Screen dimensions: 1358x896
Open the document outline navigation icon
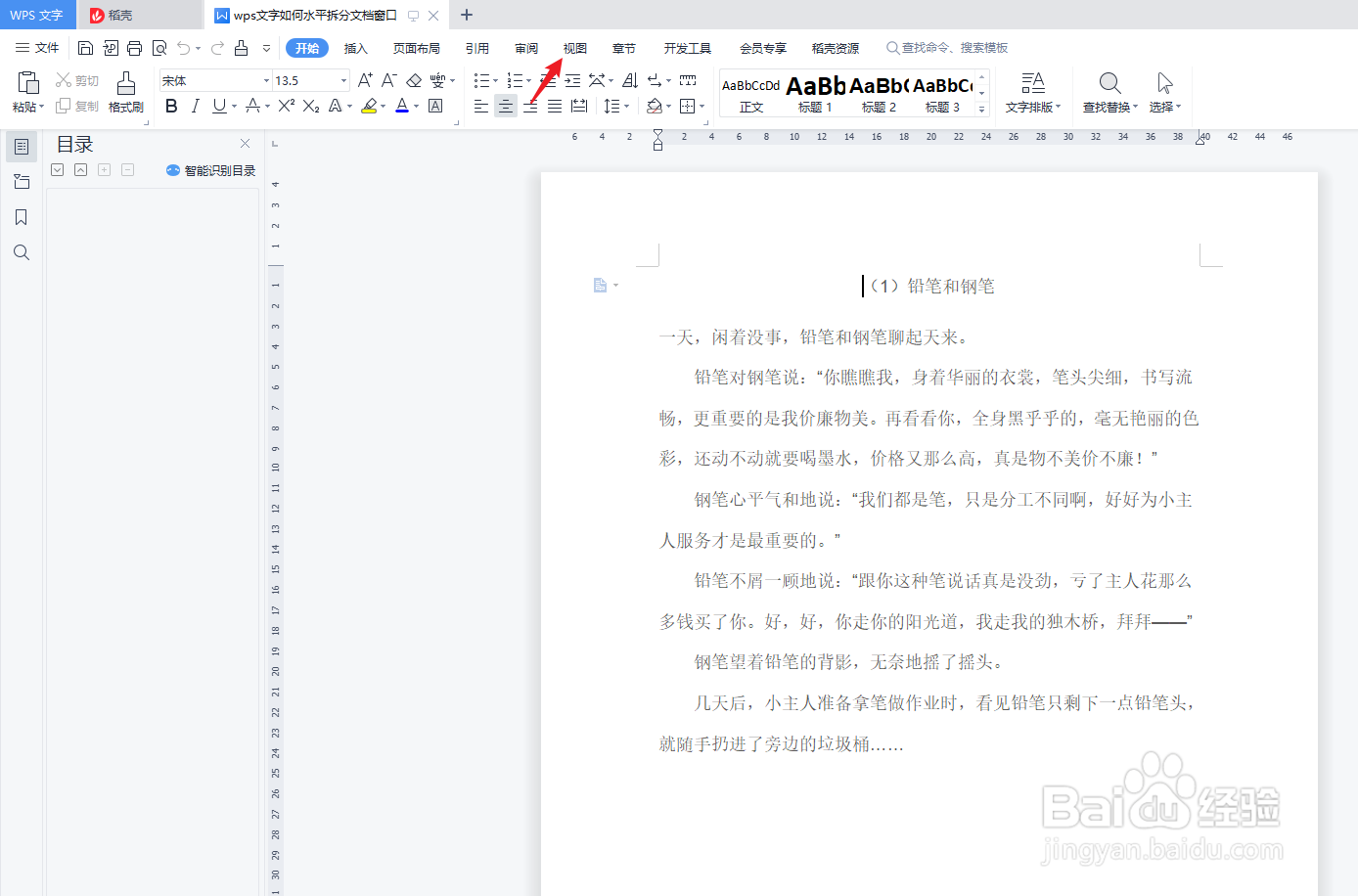coord(21,147)
